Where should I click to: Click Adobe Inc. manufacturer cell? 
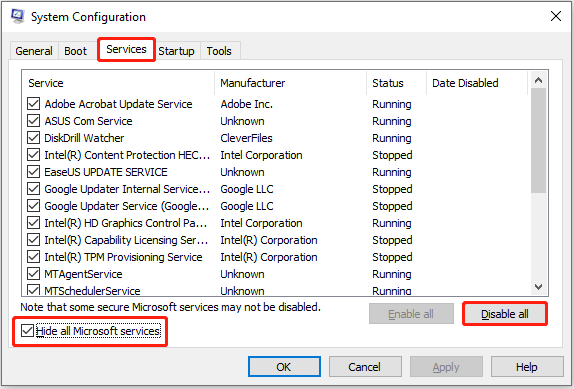tap(246, 104)
